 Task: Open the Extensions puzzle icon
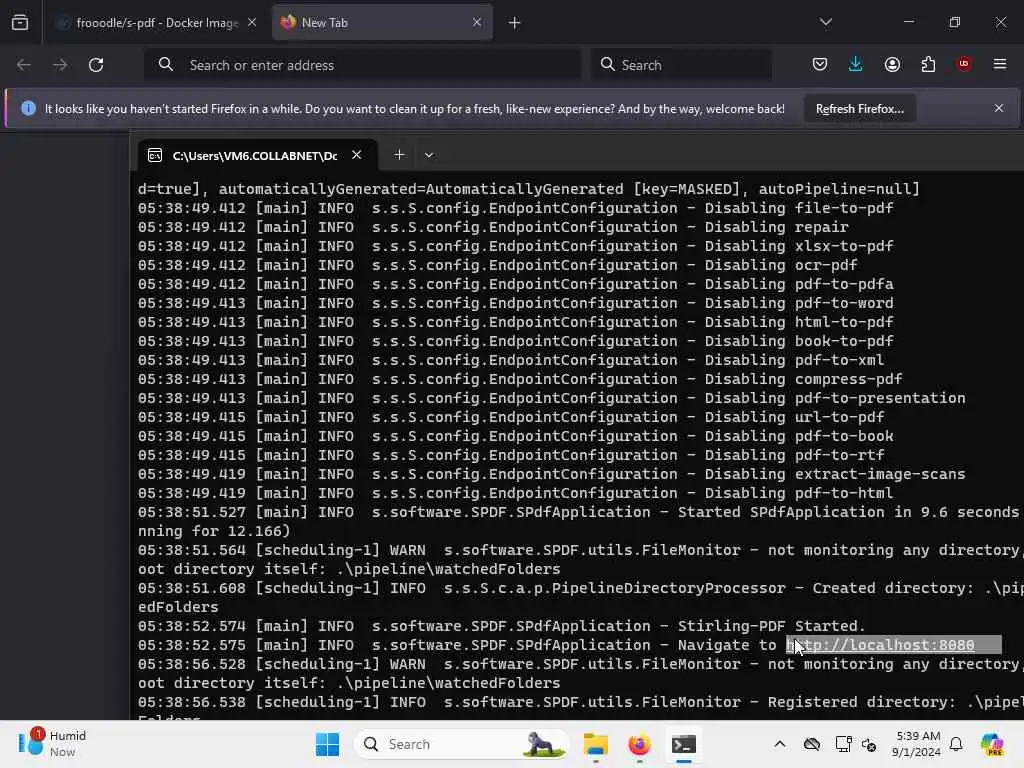928,65
